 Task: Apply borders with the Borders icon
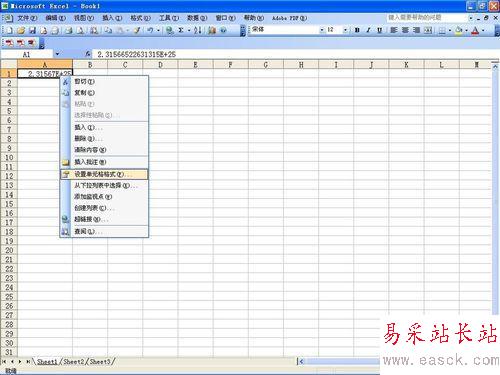[442, 30]
